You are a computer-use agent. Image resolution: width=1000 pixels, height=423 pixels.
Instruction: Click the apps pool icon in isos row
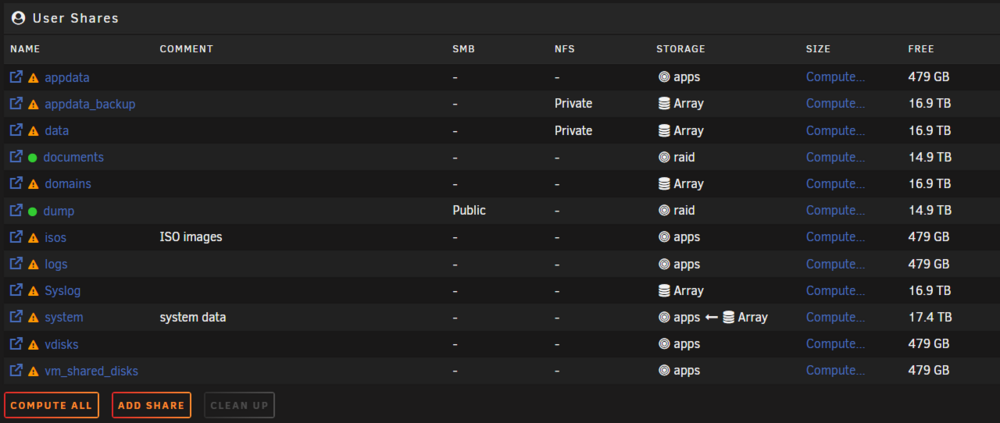point(664,237)
